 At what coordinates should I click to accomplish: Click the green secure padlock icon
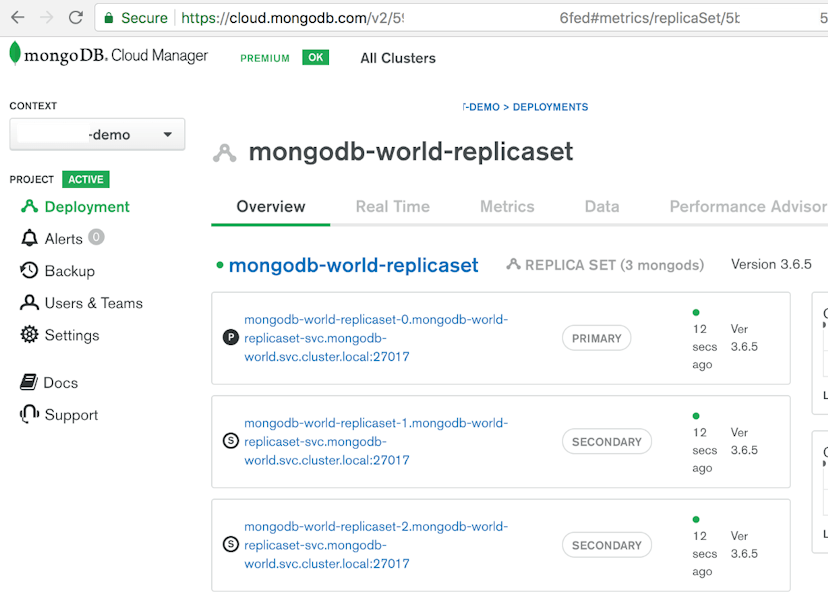tap(109, 18)
